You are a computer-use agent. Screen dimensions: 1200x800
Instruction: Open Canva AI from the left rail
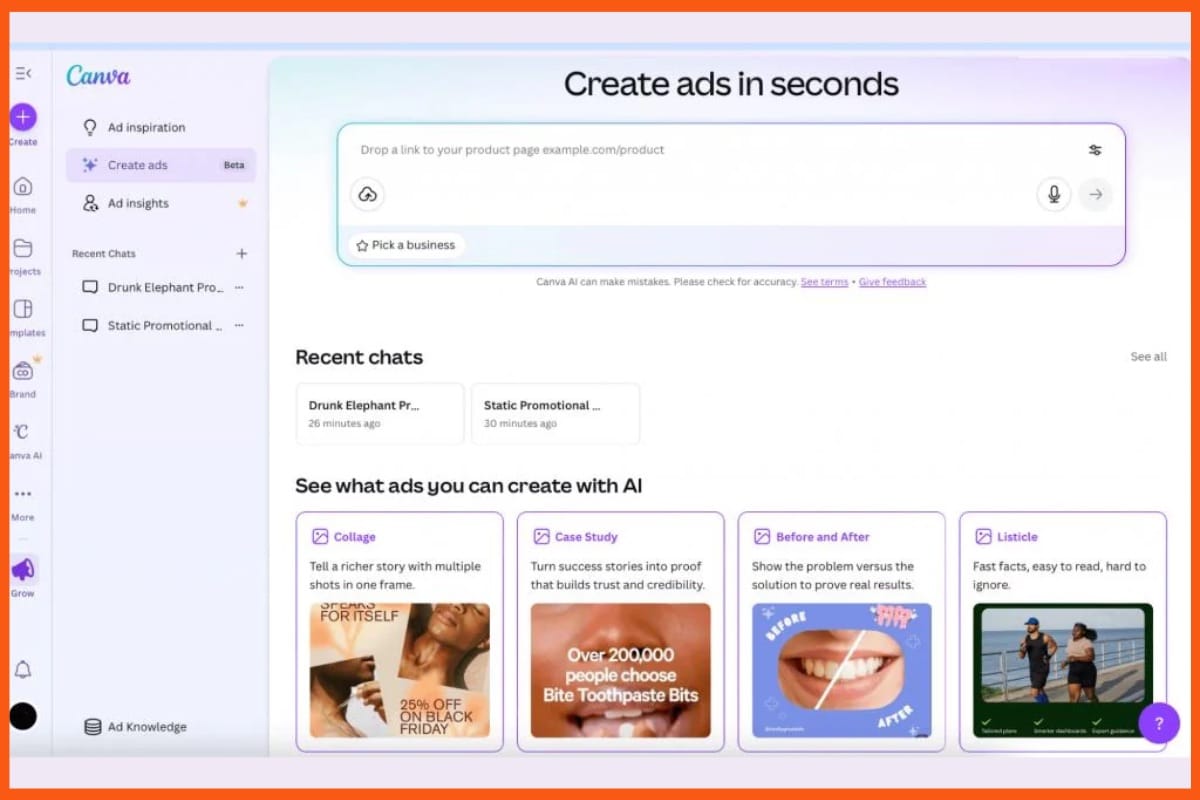[22, 432]
